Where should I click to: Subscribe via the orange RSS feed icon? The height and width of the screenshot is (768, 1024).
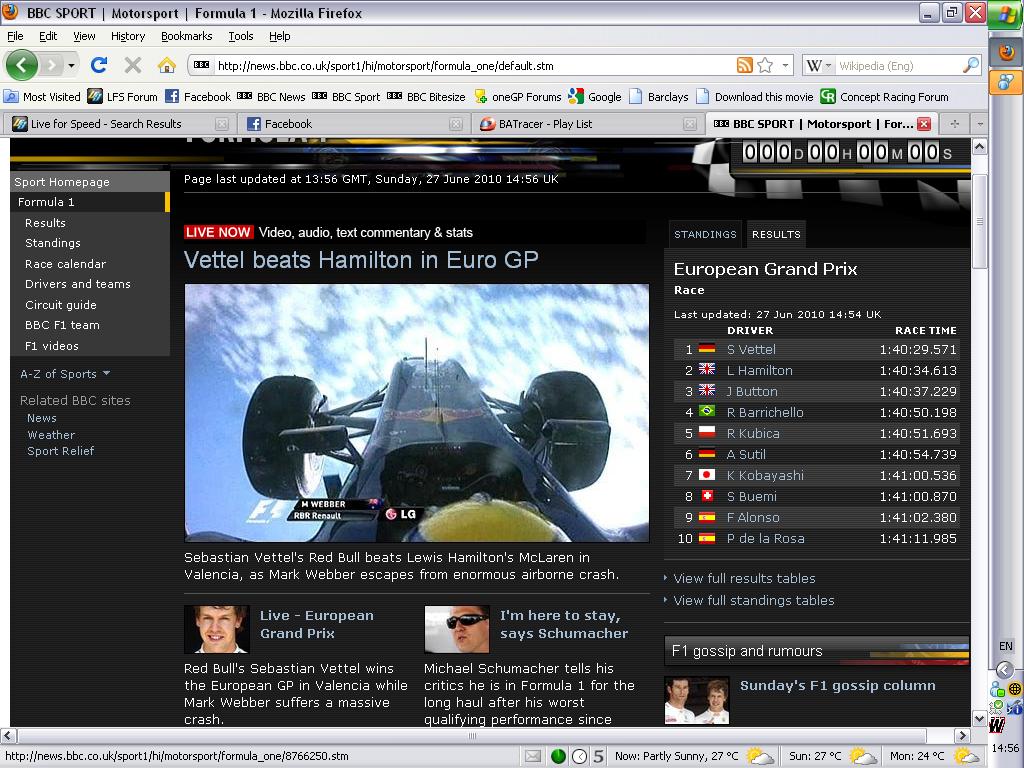[x=744, y=65]
